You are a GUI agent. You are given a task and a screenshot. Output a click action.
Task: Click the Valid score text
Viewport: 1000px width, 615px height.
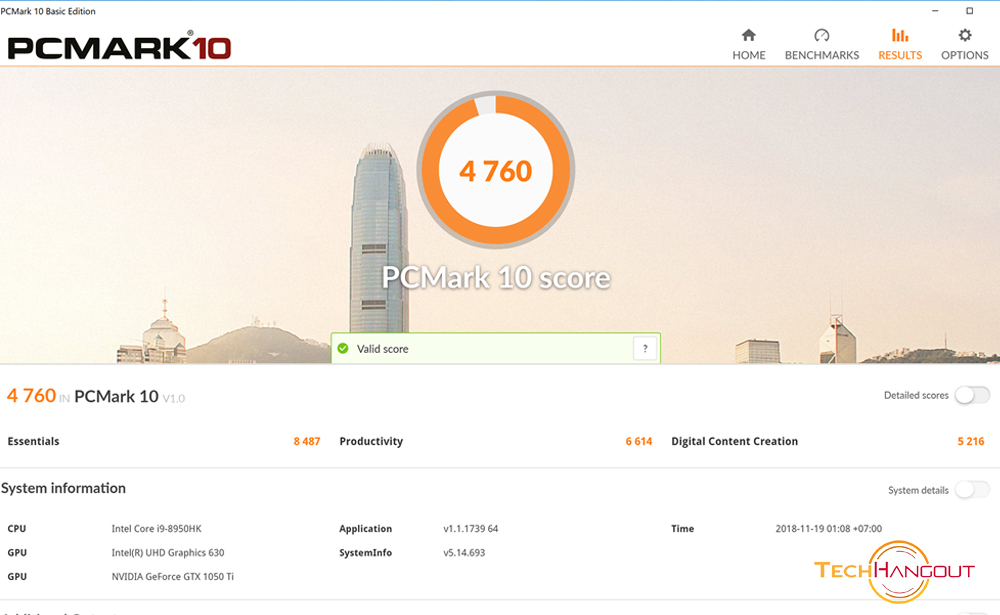point(383,349)
